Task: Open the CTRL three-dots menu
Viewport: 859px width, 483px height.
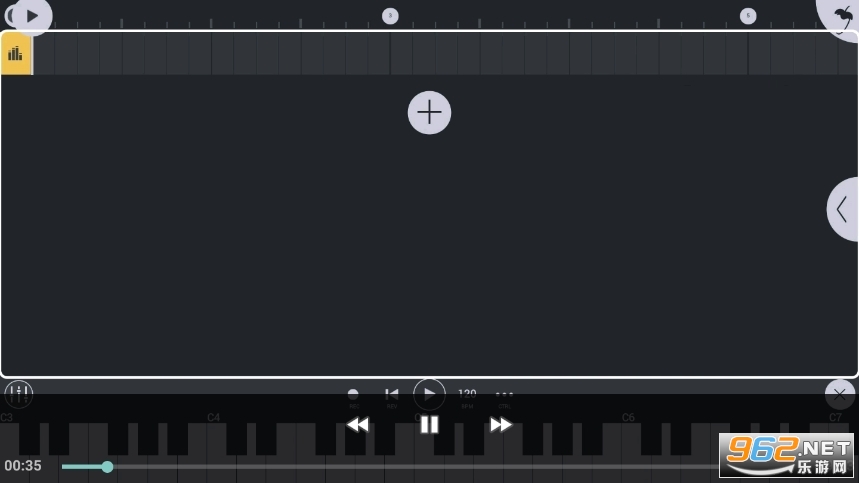Action: [504, 395]
